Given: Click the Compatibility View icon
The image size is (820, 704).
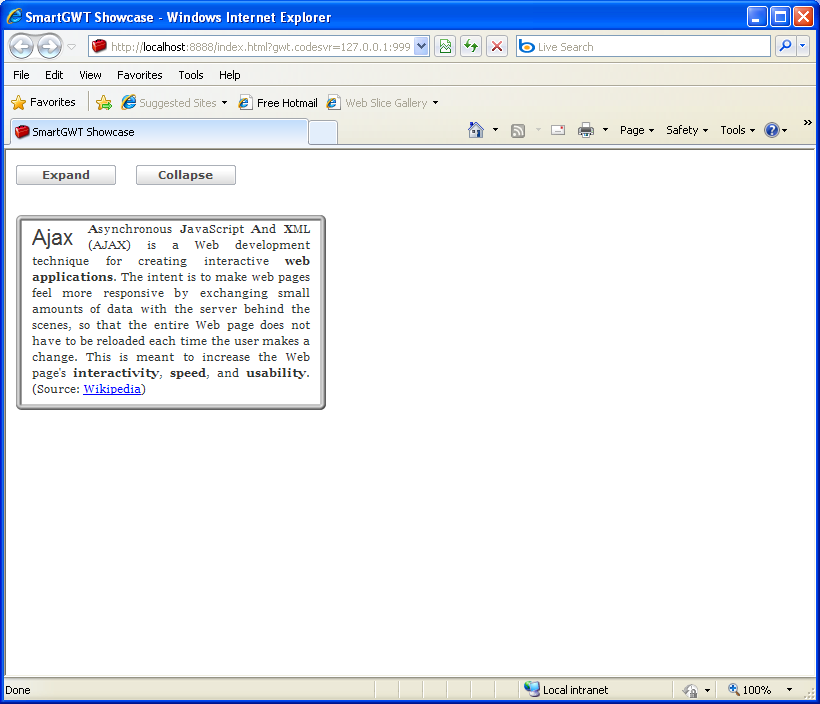Looking at the screenshot, I should (445, 47).
